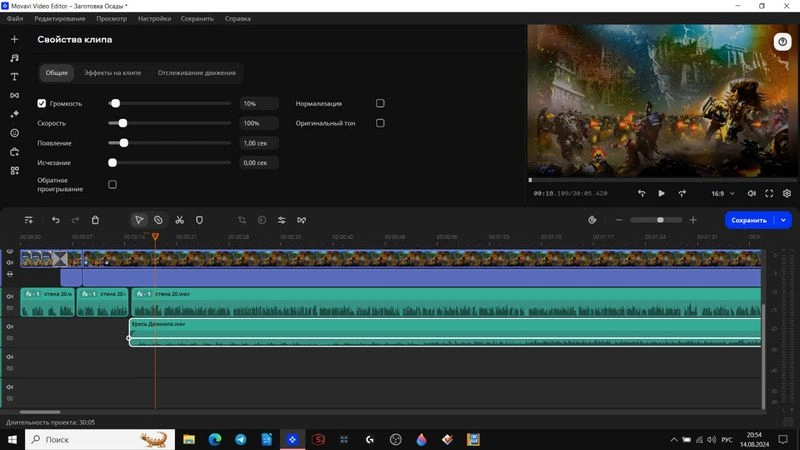The height and width of the screenshot is (450, 800).
Task: Open the Effects magic wand panel
Action: tap(14, 114)
